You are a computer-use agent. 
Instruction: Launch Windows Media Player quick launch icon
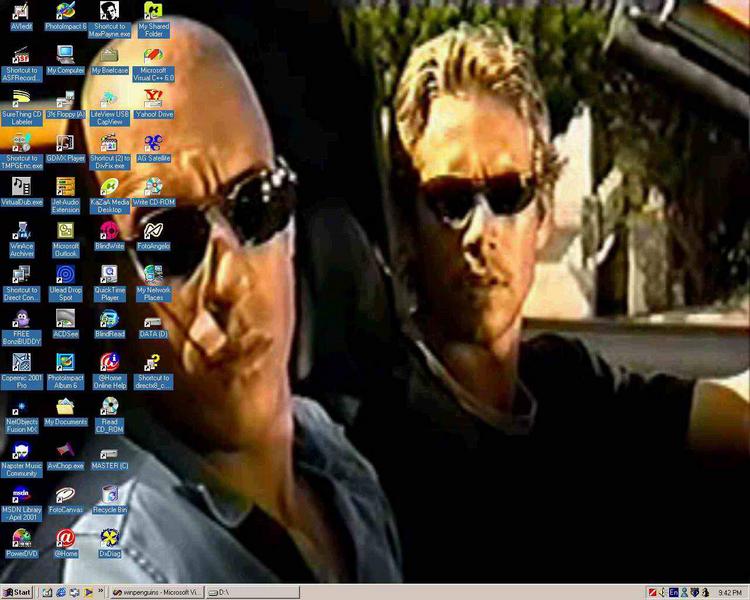(x=88, y=592)
